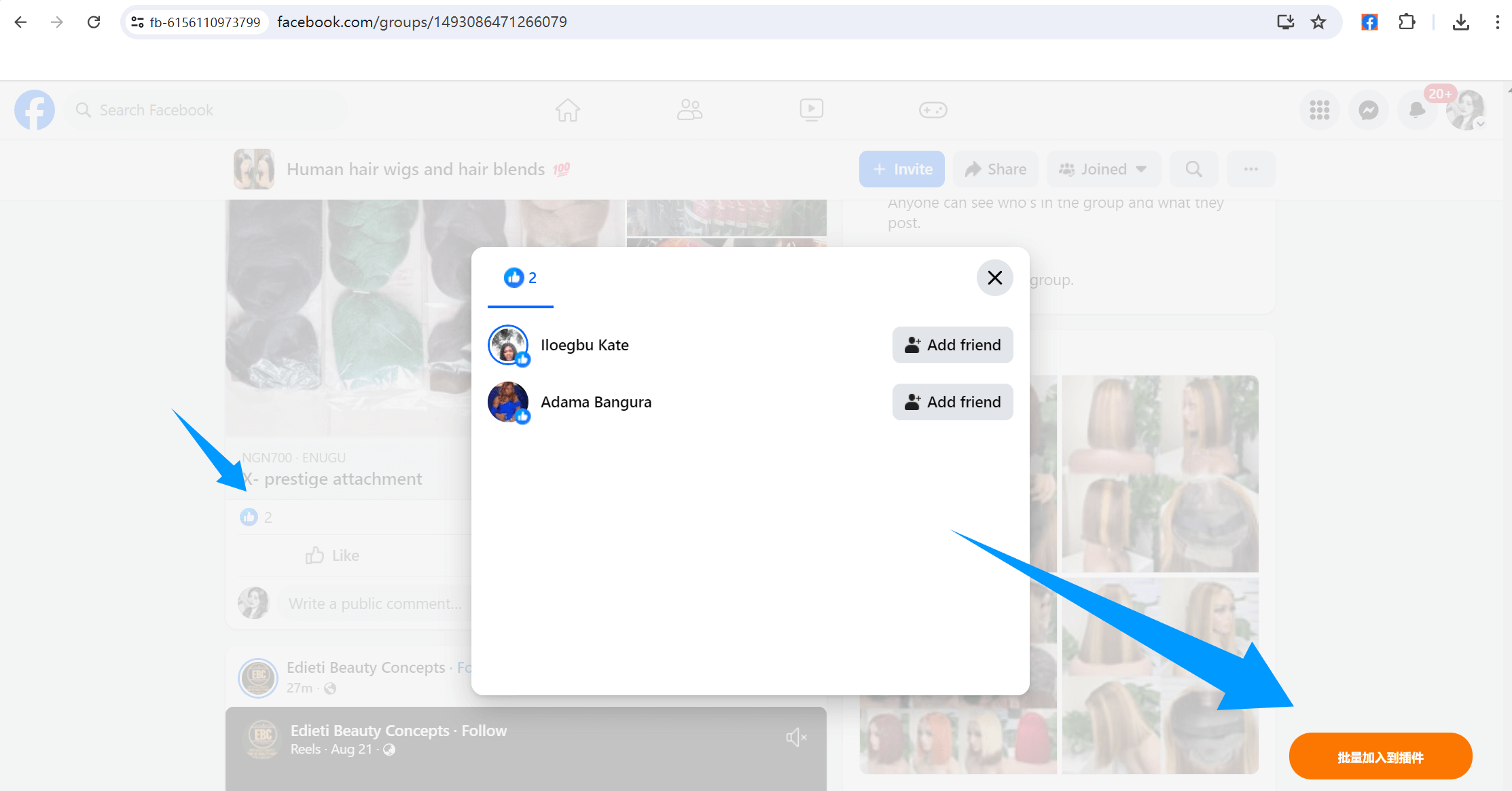Add Iloegbu Kate as a friend
The image size is (1512, 791).
[x=952, y=345]
